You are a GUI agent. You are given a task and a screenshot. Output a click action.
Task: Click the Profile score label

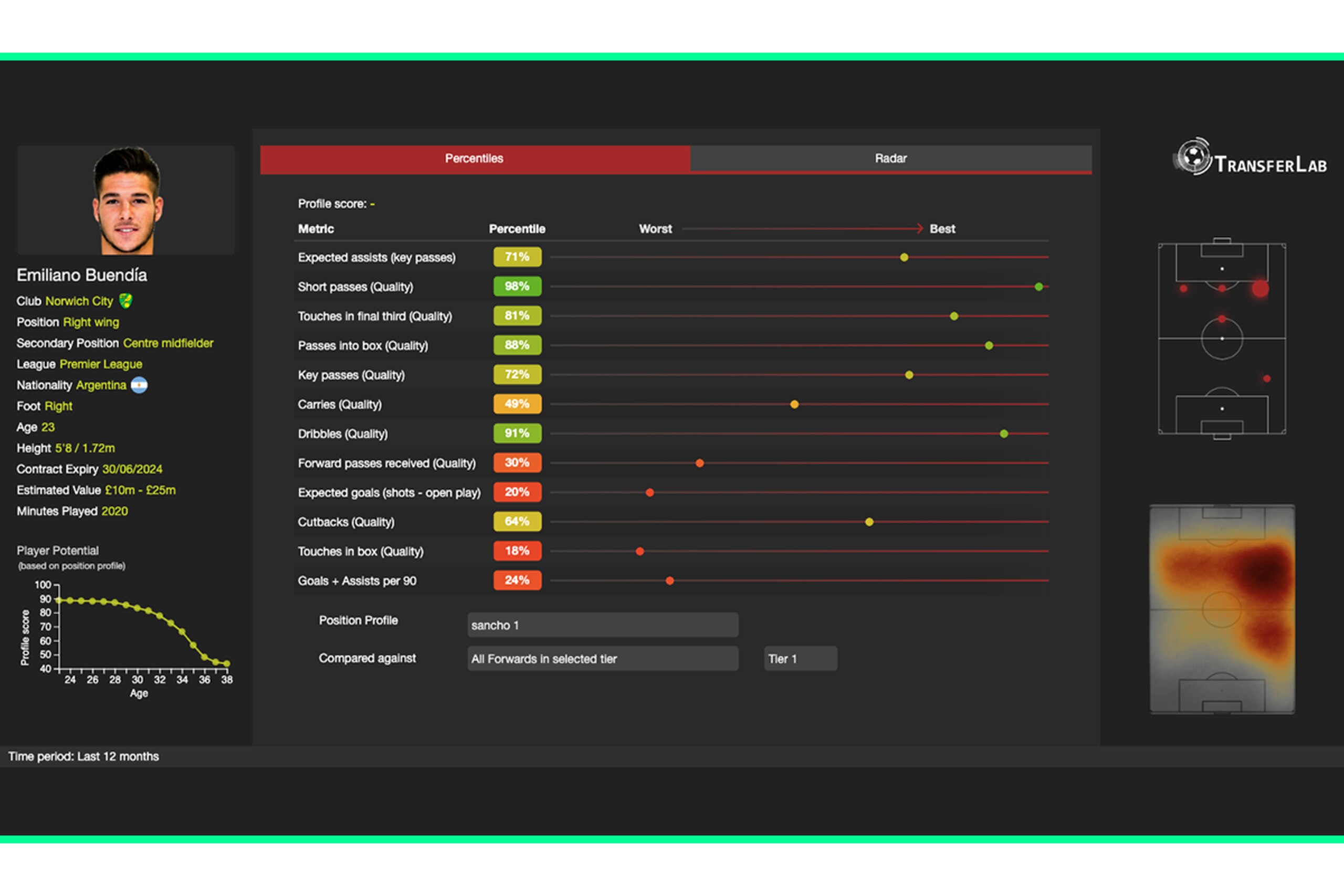tap(332, 204)
